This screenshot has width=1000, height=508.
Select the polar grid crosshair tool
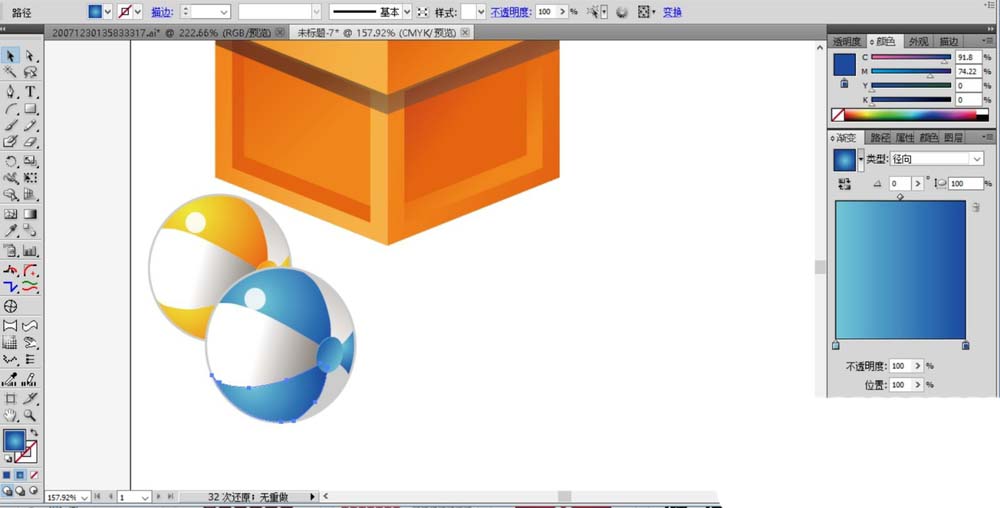10,307
